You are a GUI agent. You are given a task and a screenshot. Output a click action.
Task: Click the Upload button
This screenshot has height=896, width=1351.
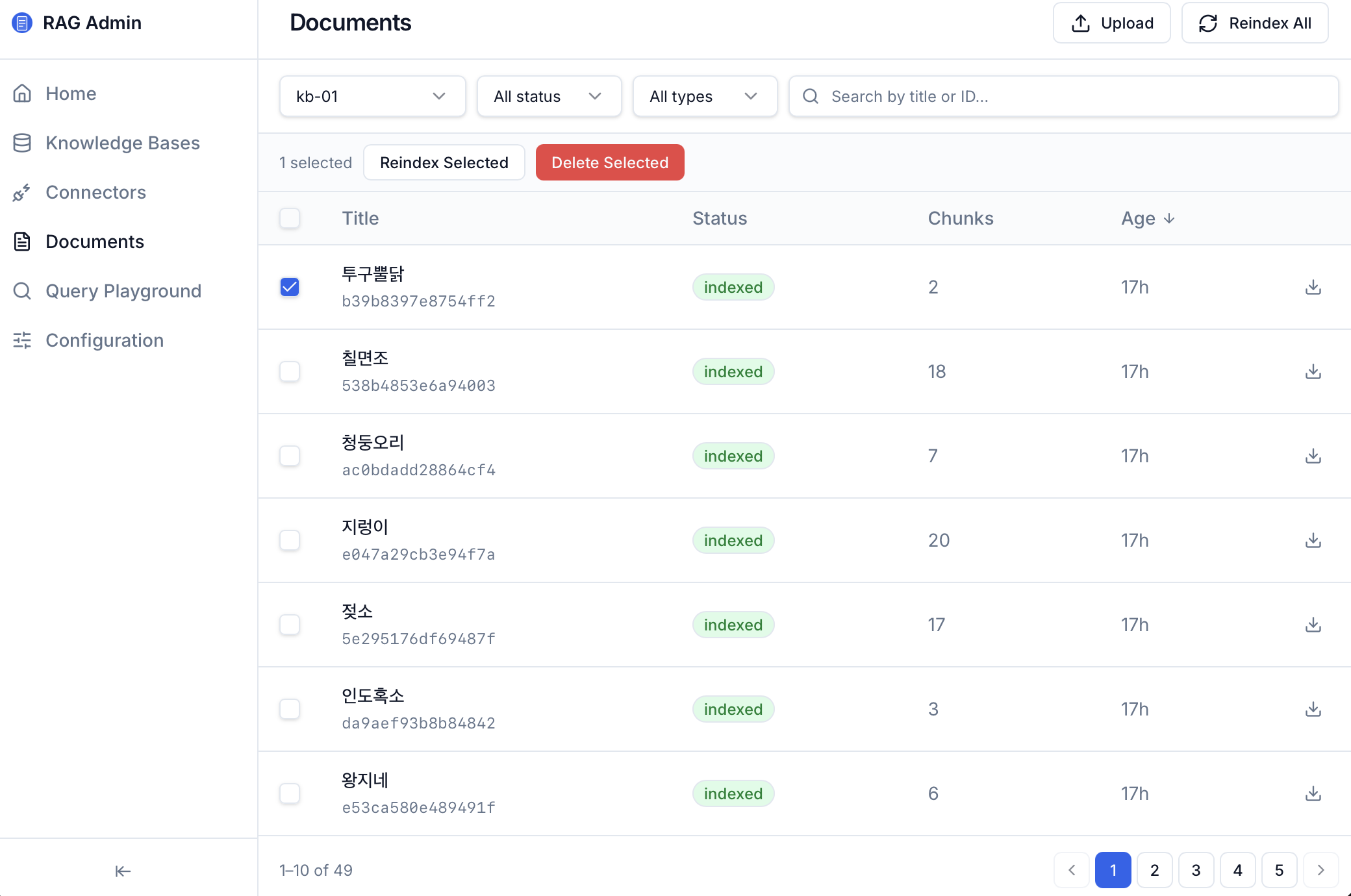(1111, 23)
